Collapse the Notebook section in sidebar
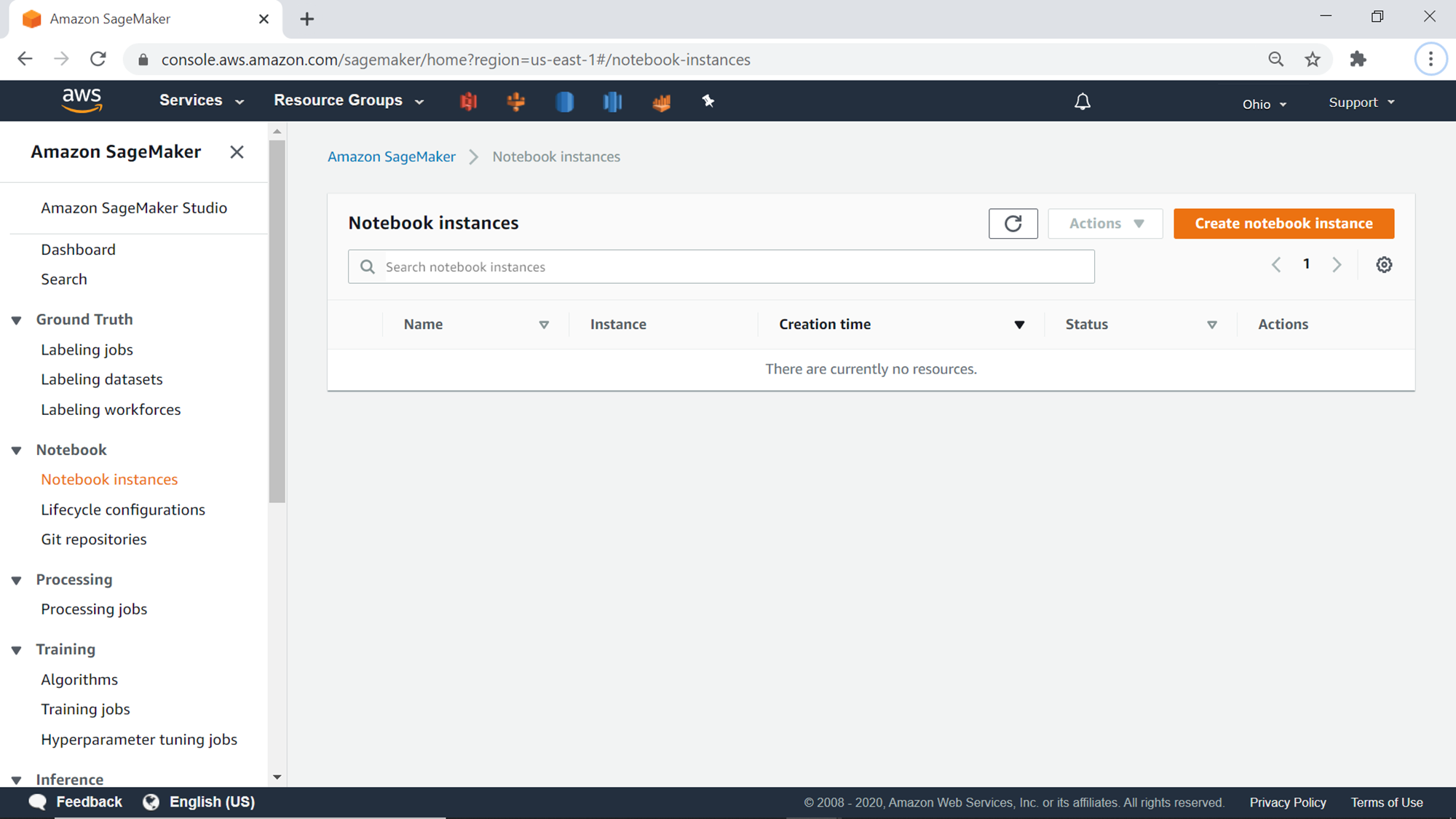This screenshot has width=1456, height=819. tap(17, 451)
